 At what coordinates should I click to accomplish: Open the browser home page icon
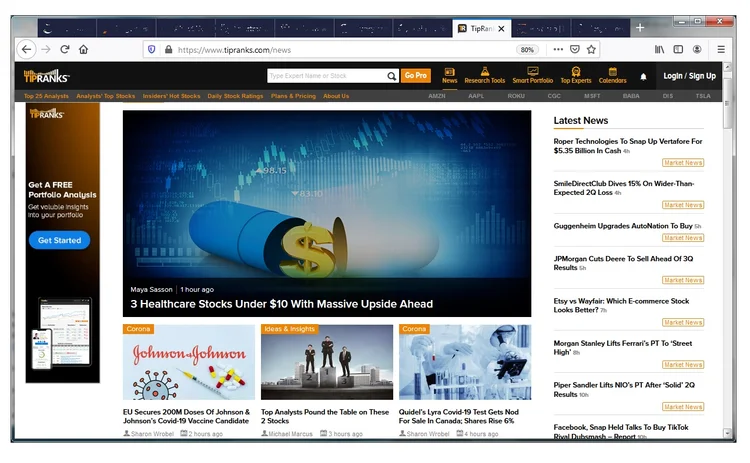(x=84, y=49)
